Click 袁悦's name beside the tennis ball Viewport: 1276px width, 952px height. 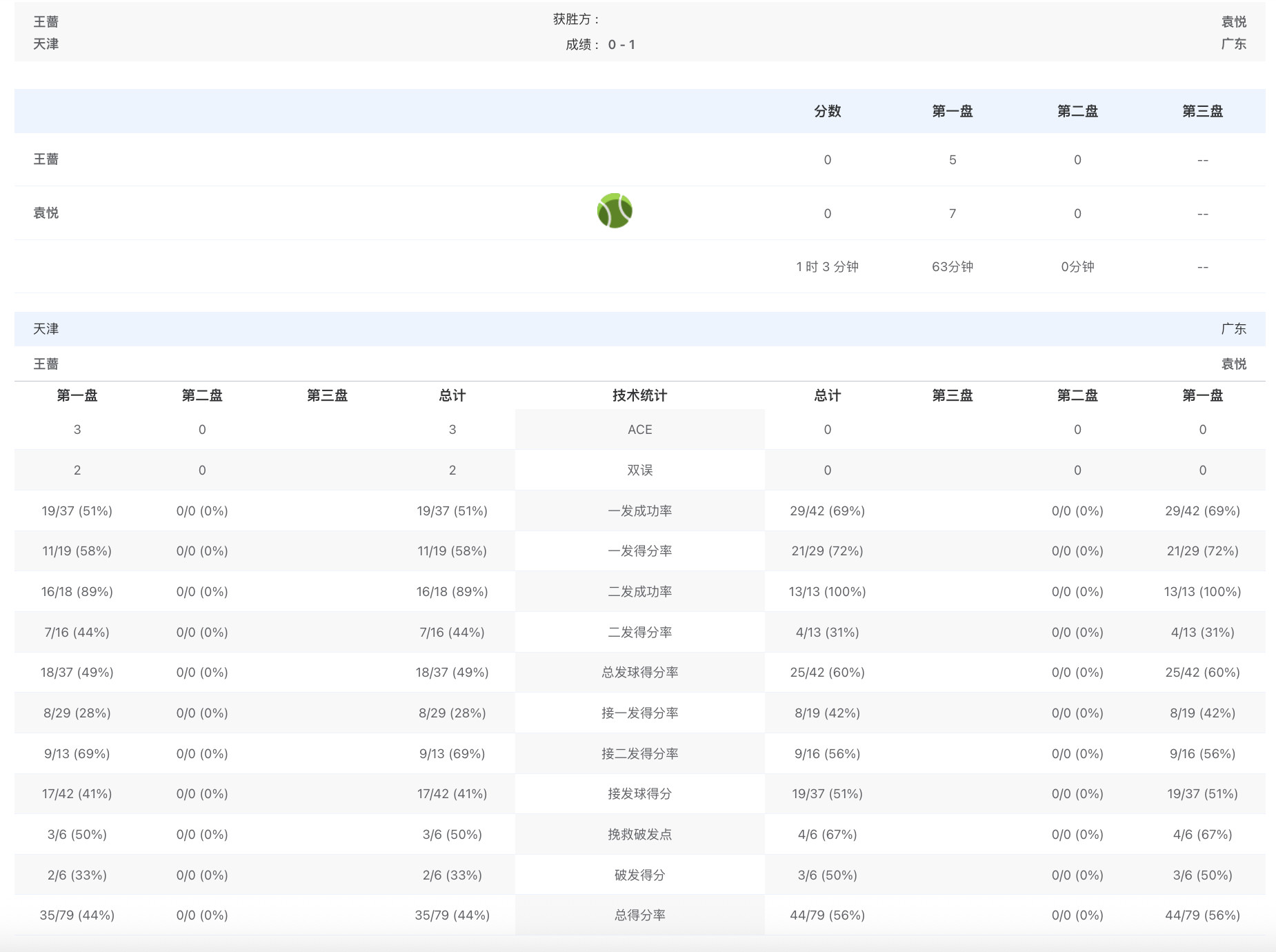[46, 213]
